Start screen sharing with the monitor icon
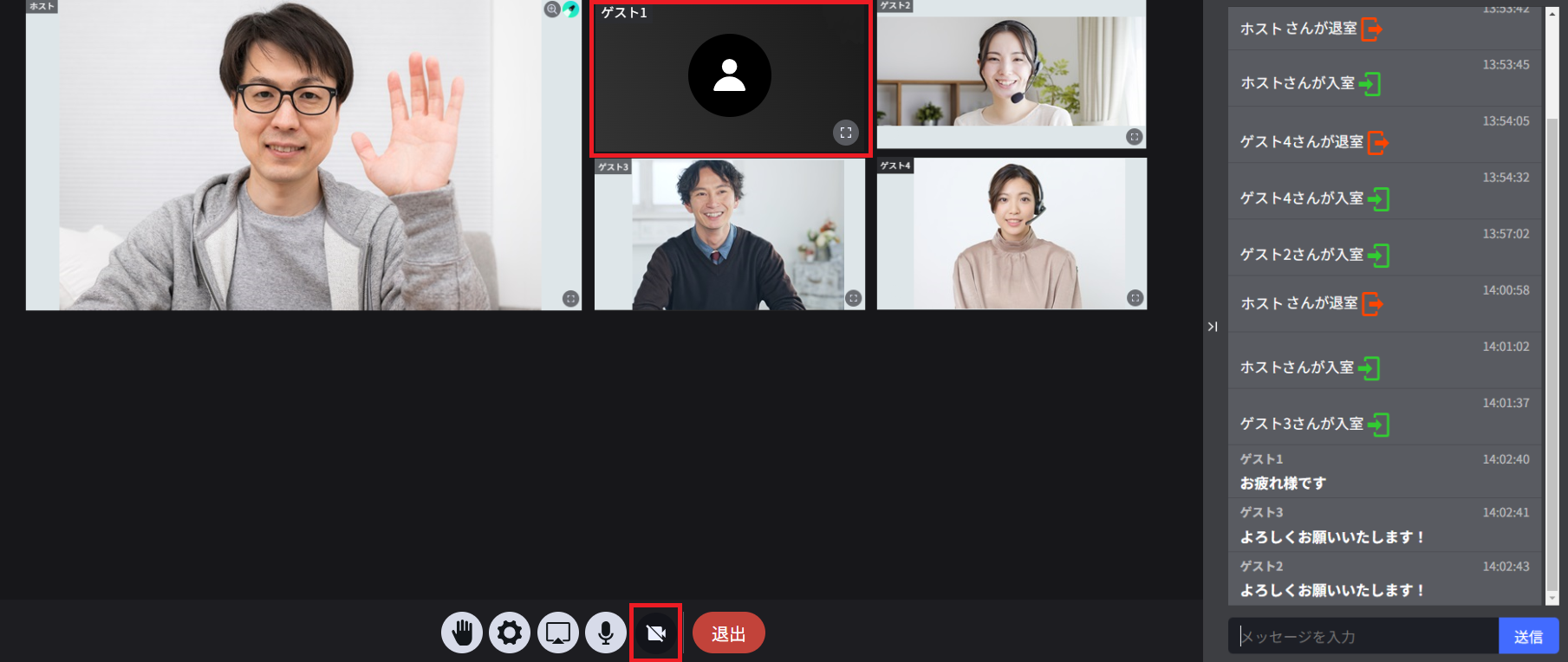This screenshot has height=662, width=1568. click(558, 633)
